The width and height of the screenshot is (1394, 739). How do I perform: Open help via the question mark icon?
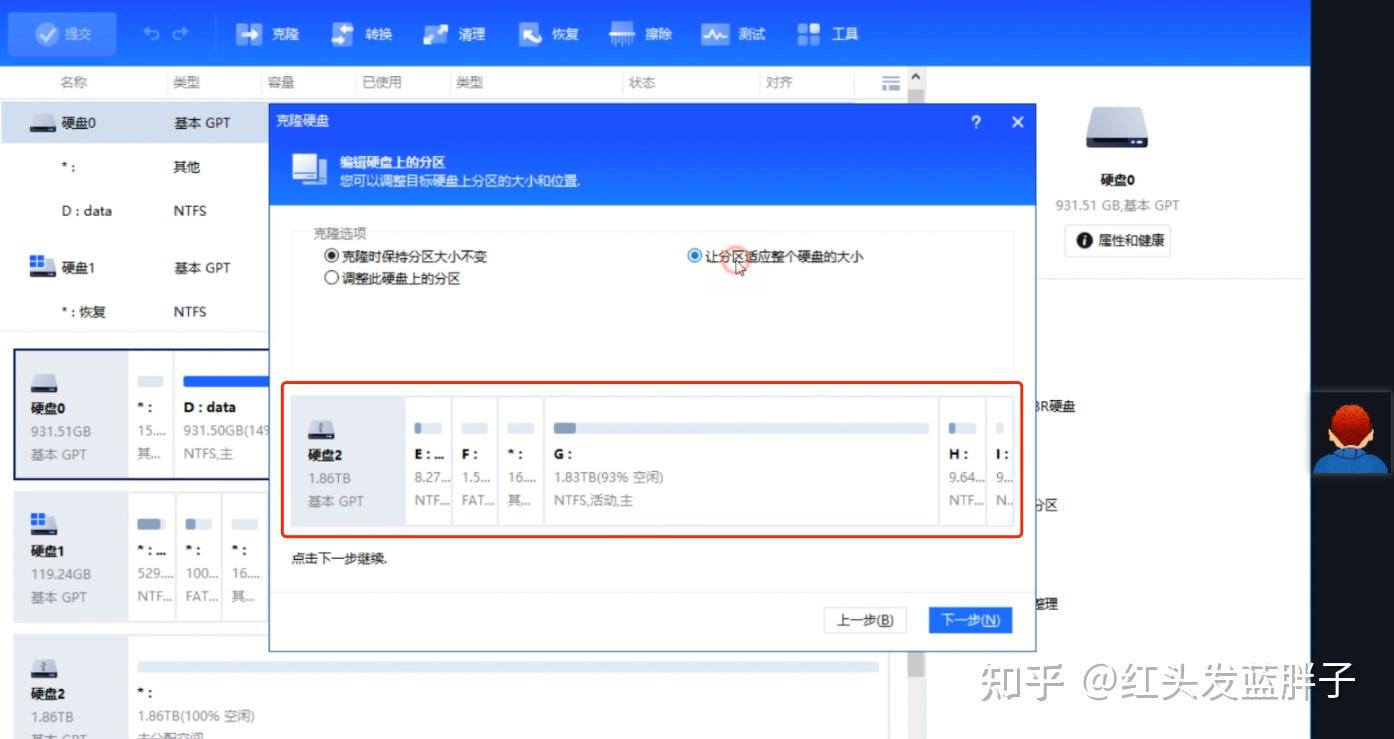coord(977,122)
